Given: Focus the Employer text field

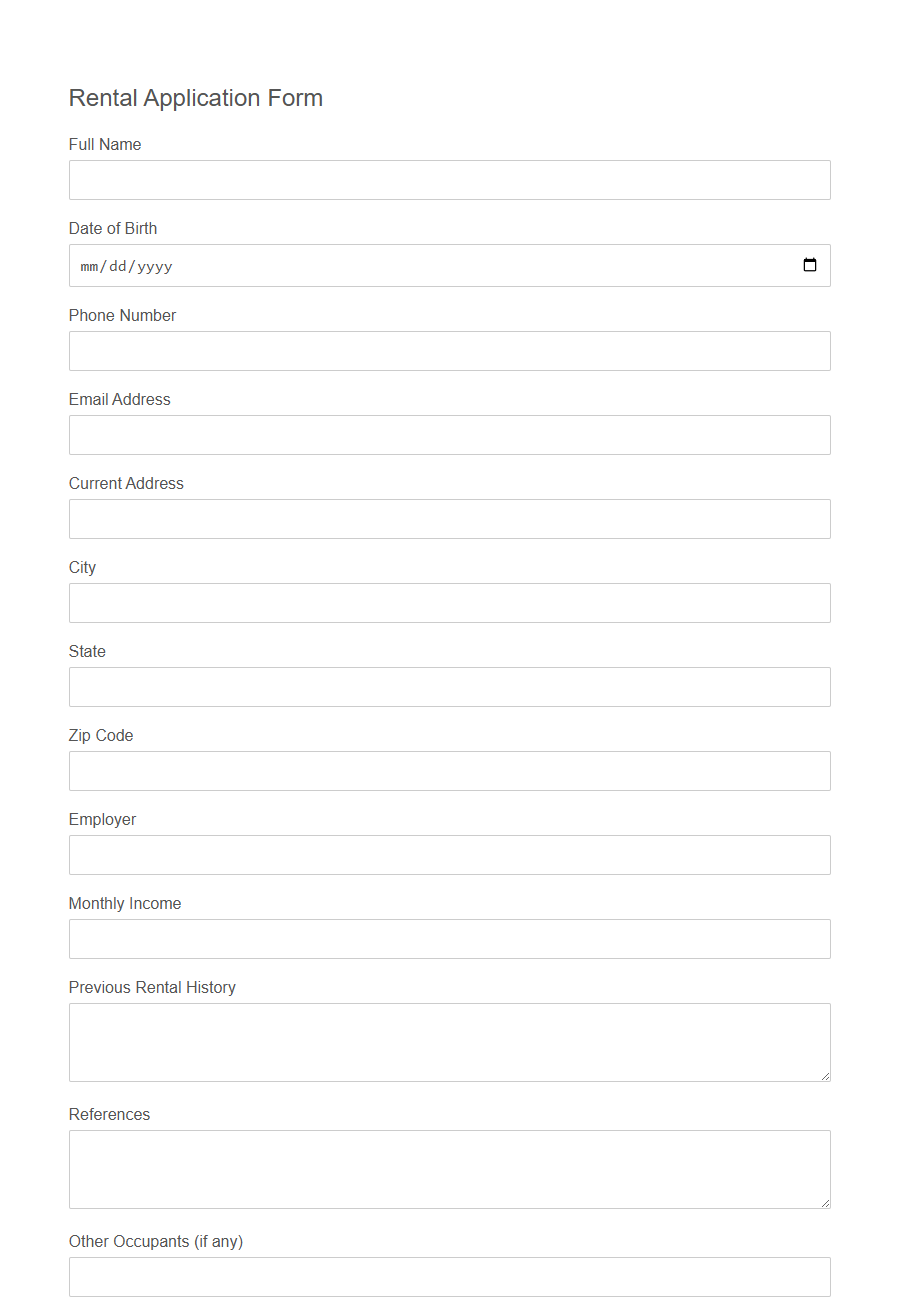Looking at the screenshot, I should (449, 855).
